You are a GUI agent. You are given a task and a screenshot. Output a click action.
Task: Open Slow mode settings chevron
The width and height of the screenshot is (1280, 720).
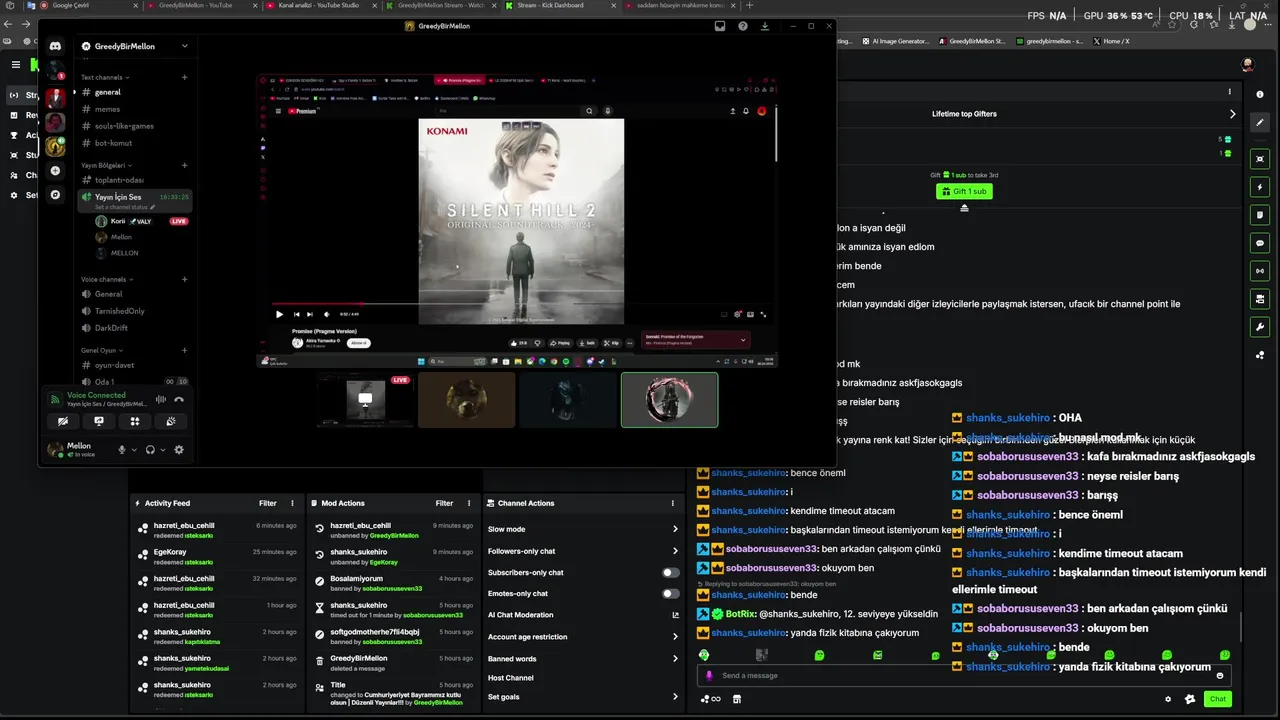pyautogui.click(x=675, y=529)
